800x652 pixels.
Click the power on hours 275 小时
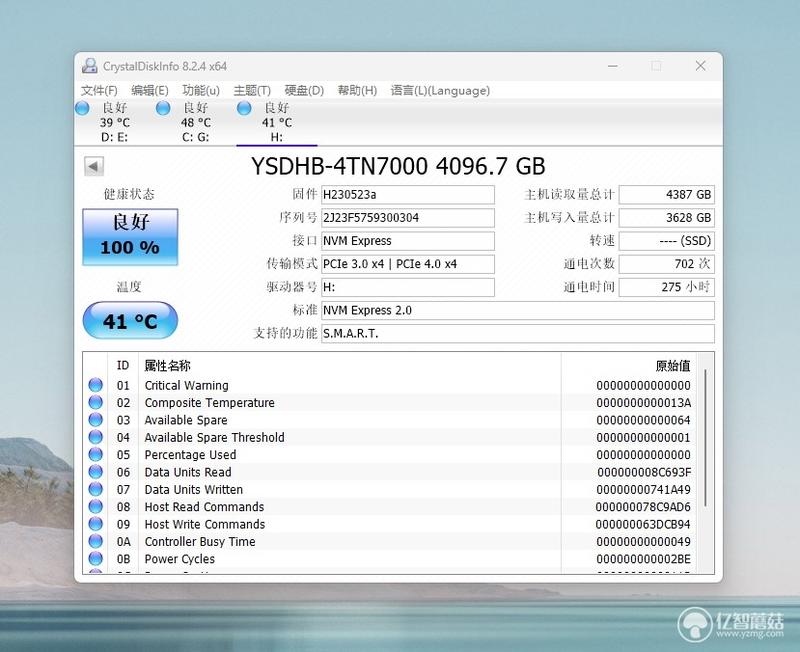pos(666,287)
